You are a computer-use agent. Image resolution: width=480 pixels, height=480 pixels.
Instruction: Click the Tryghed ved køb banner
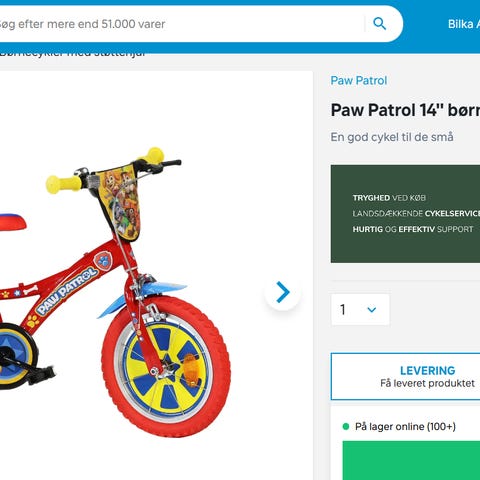(x=405, y=214)
